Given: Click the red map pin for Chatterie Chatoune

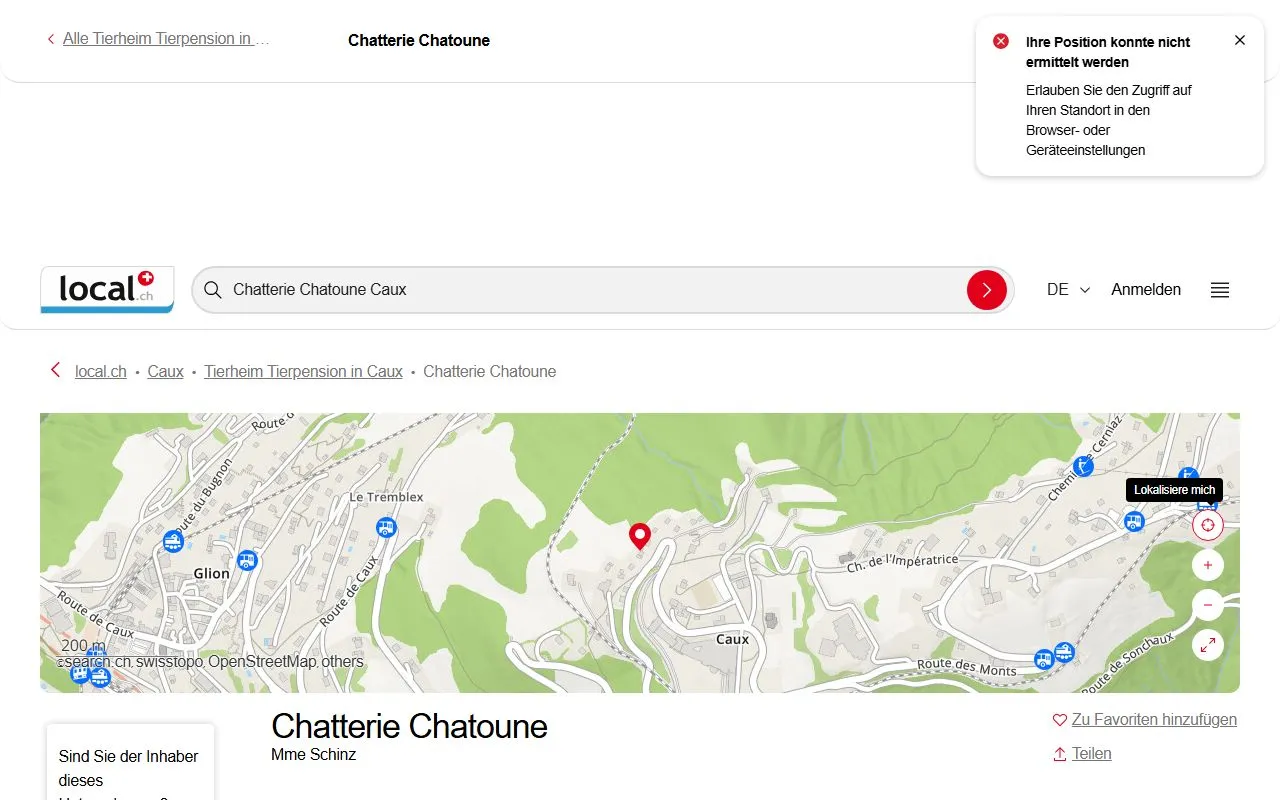Looking at the screenshot, I should click(x=640, y=536).
